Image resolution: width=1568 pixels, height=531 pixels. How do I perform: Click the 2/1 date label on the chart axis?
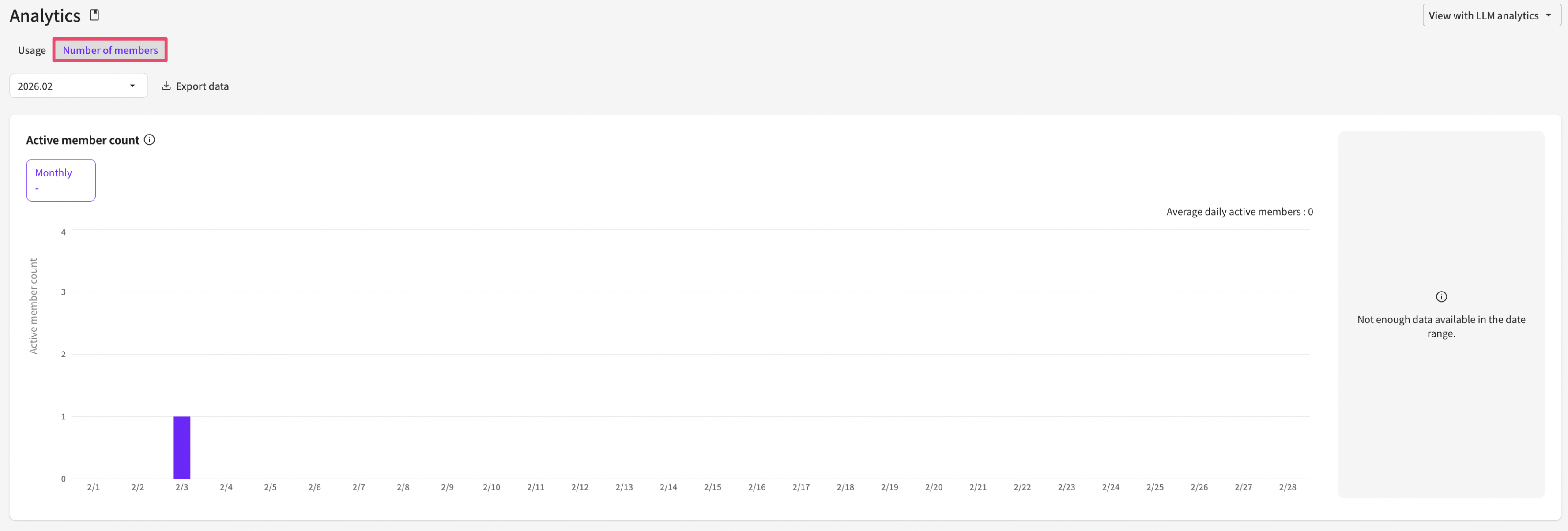coord(93,487)
